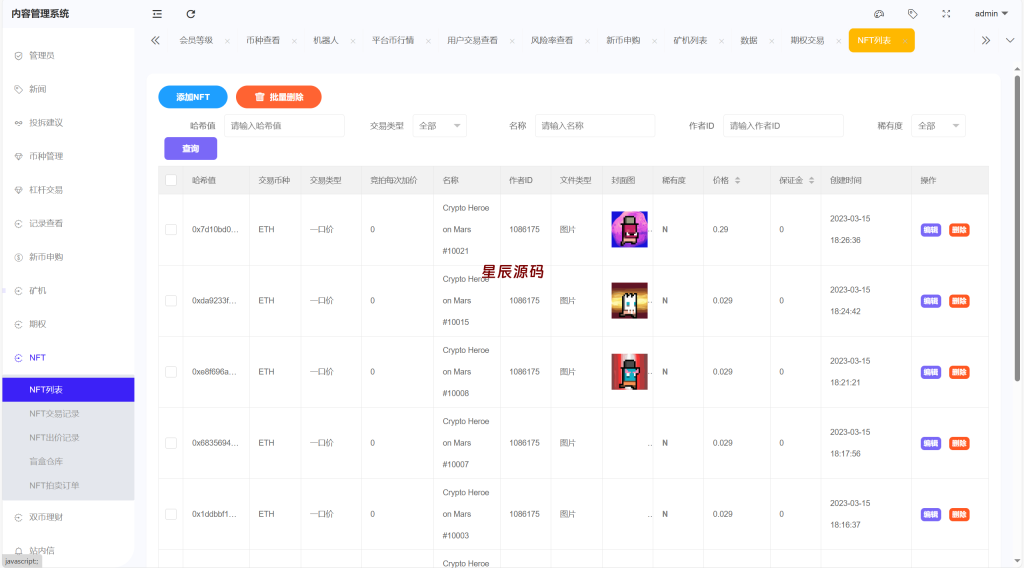
Task: Focus the 哈希值 input field
Action: click(x=284, y=125)
